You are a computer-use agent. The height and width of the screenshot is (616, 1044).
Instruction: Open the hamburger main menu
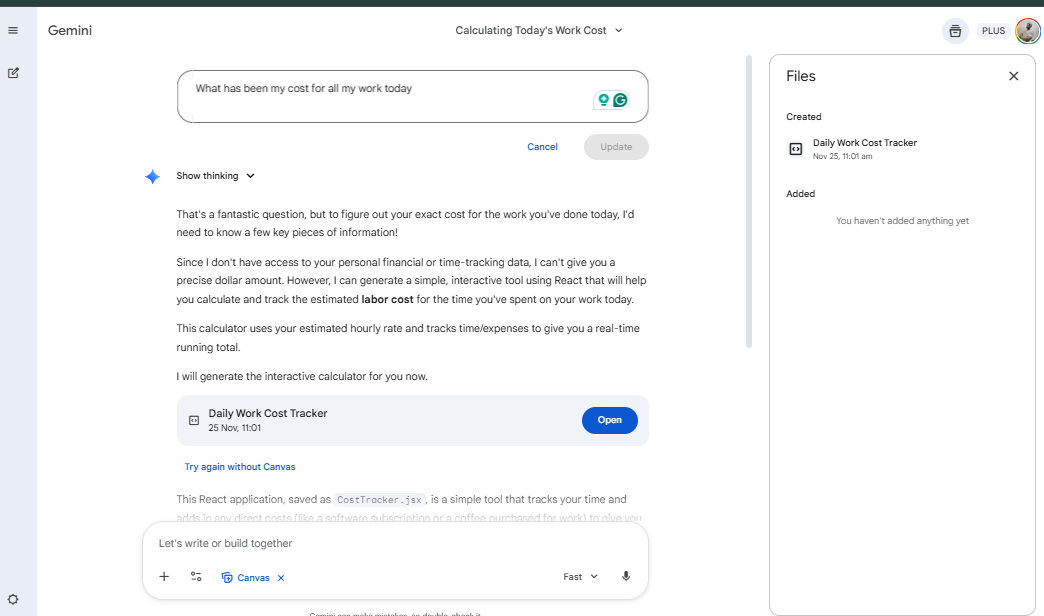click(x=13, y=31)
